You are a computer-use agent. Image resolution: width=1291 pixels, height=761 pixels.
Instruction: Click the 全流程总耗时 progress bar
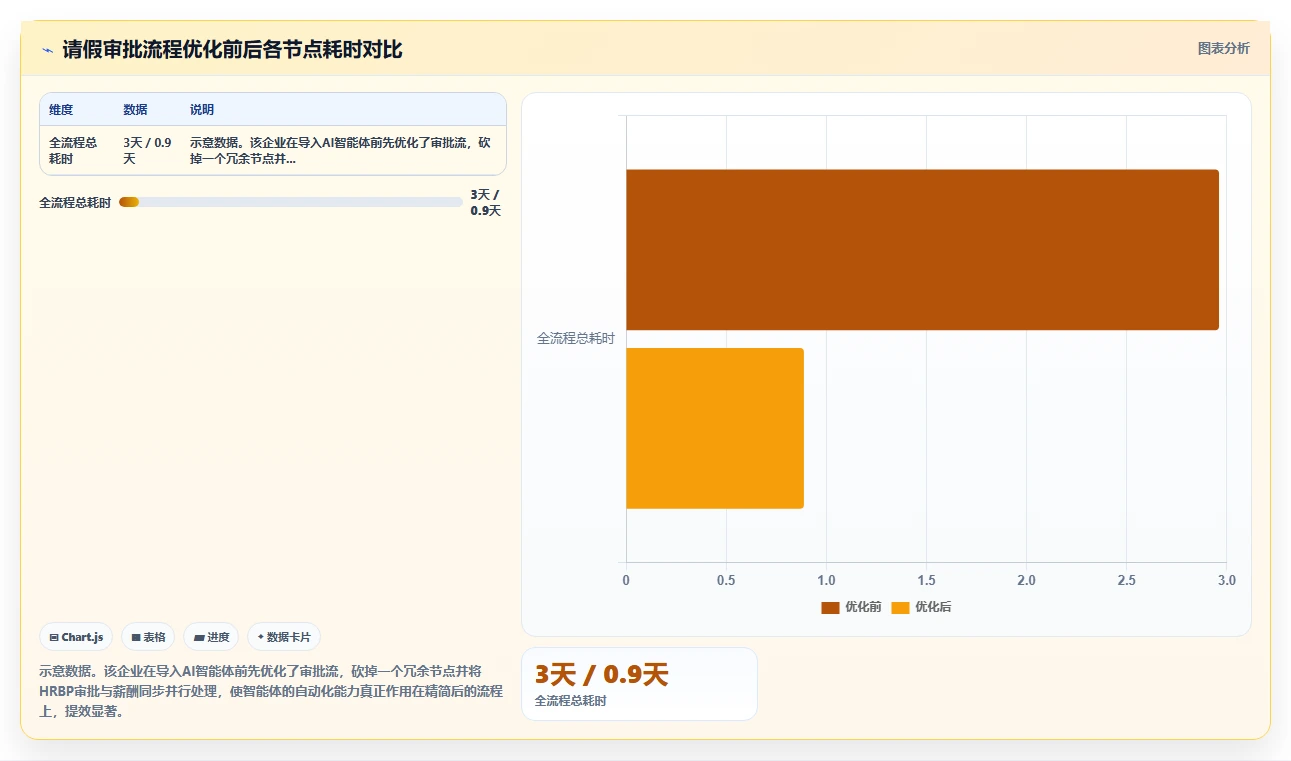click(x=291, y=202)
